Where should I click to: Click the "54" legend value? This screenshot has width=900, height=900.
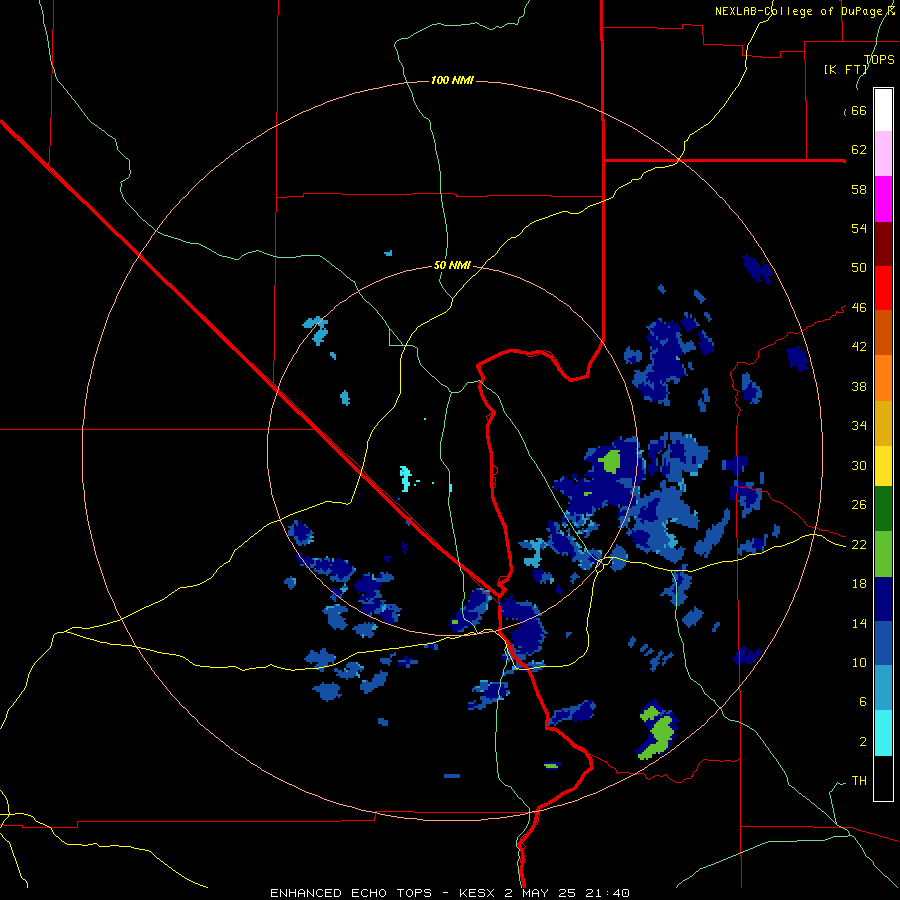click(x=859, y=228)
